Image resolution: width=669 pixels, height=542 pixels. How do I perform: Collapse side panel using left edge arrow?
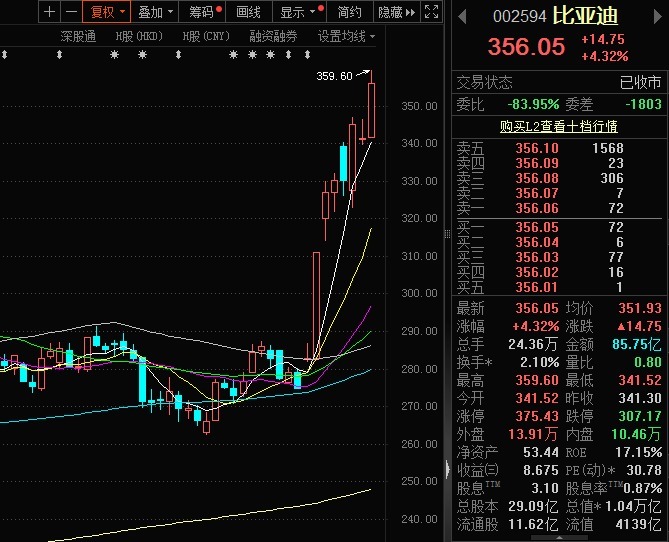pyautogui.click(x=446, y=234)
